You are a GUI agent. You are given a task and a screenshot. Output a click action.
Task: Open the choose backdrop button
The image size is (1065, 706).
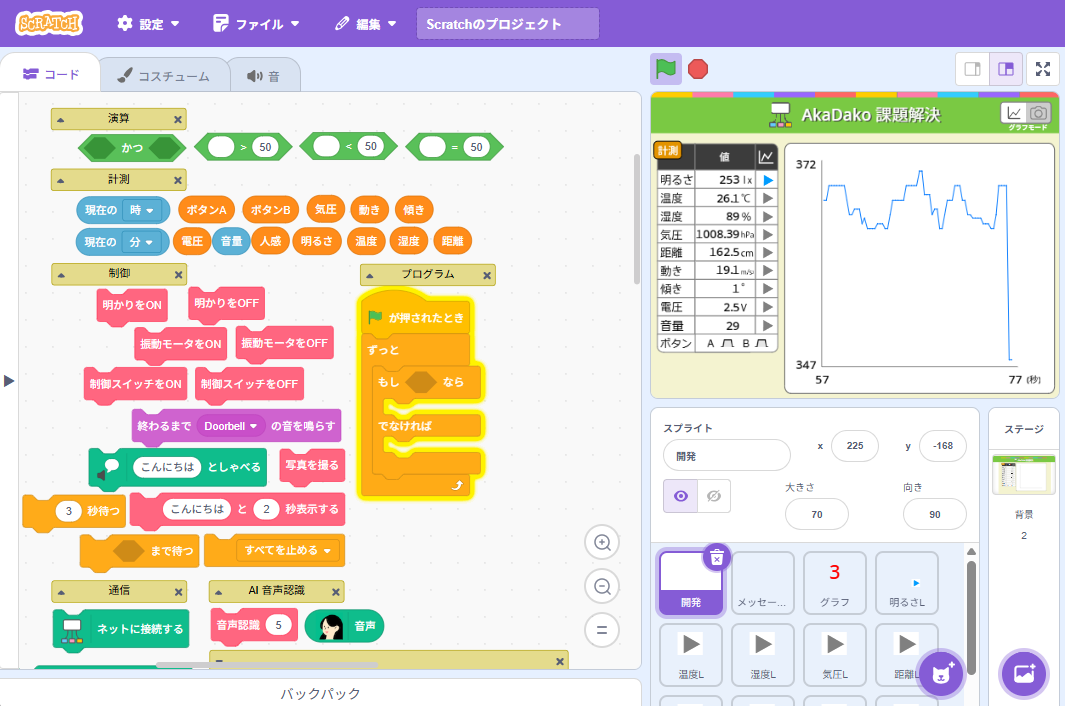1024,674
